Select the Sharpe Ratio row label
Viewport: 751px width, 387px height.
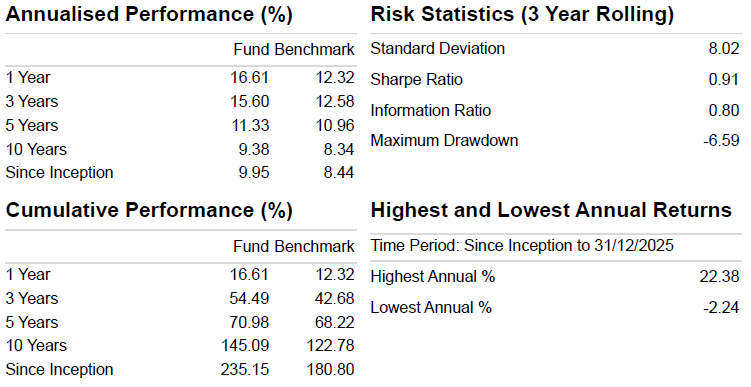(417, 80)
